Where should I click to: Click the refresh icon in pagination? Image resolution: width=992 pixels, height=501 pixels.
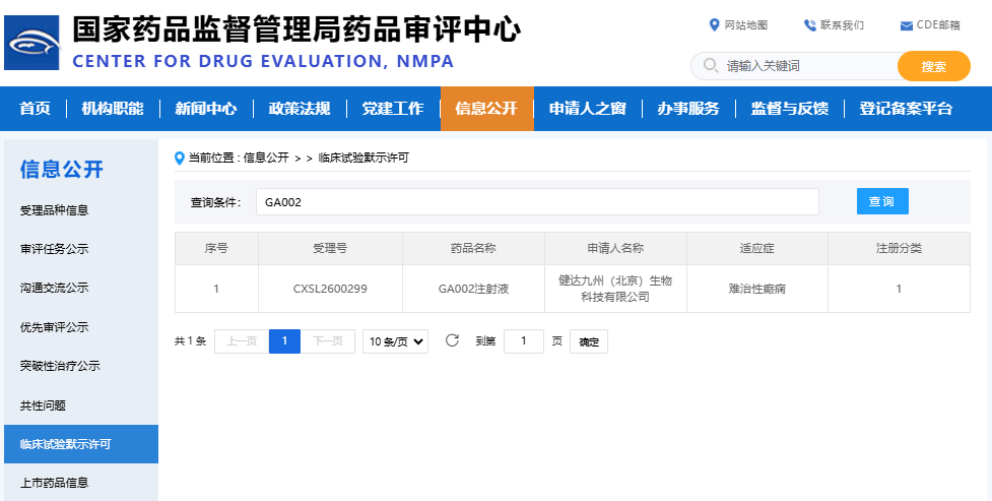452,340
